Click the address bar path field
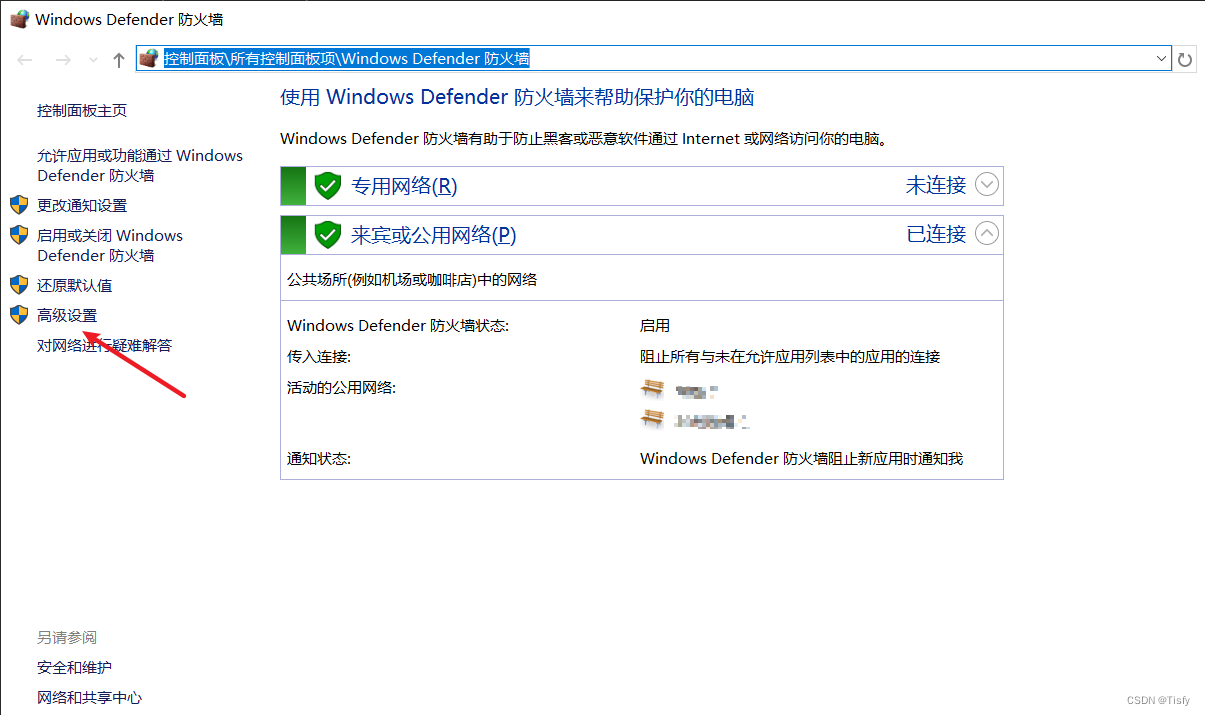This screenshot has width=1205, height=715. point(654,59)
